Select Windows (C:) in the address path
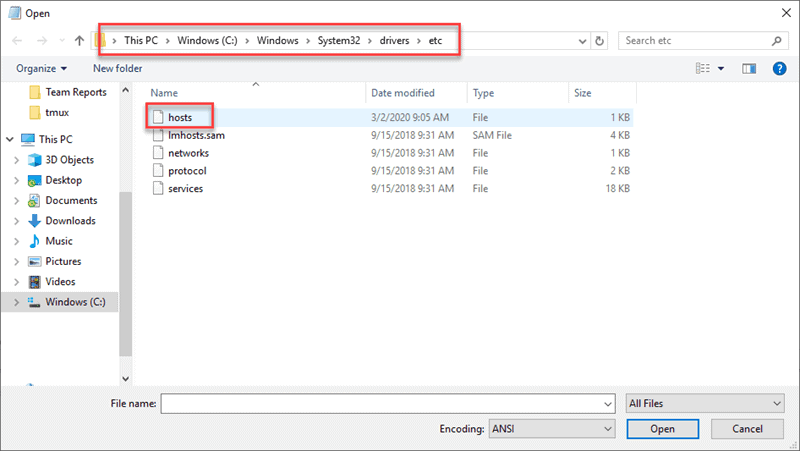Screen dimensions: 800x451 207,40
